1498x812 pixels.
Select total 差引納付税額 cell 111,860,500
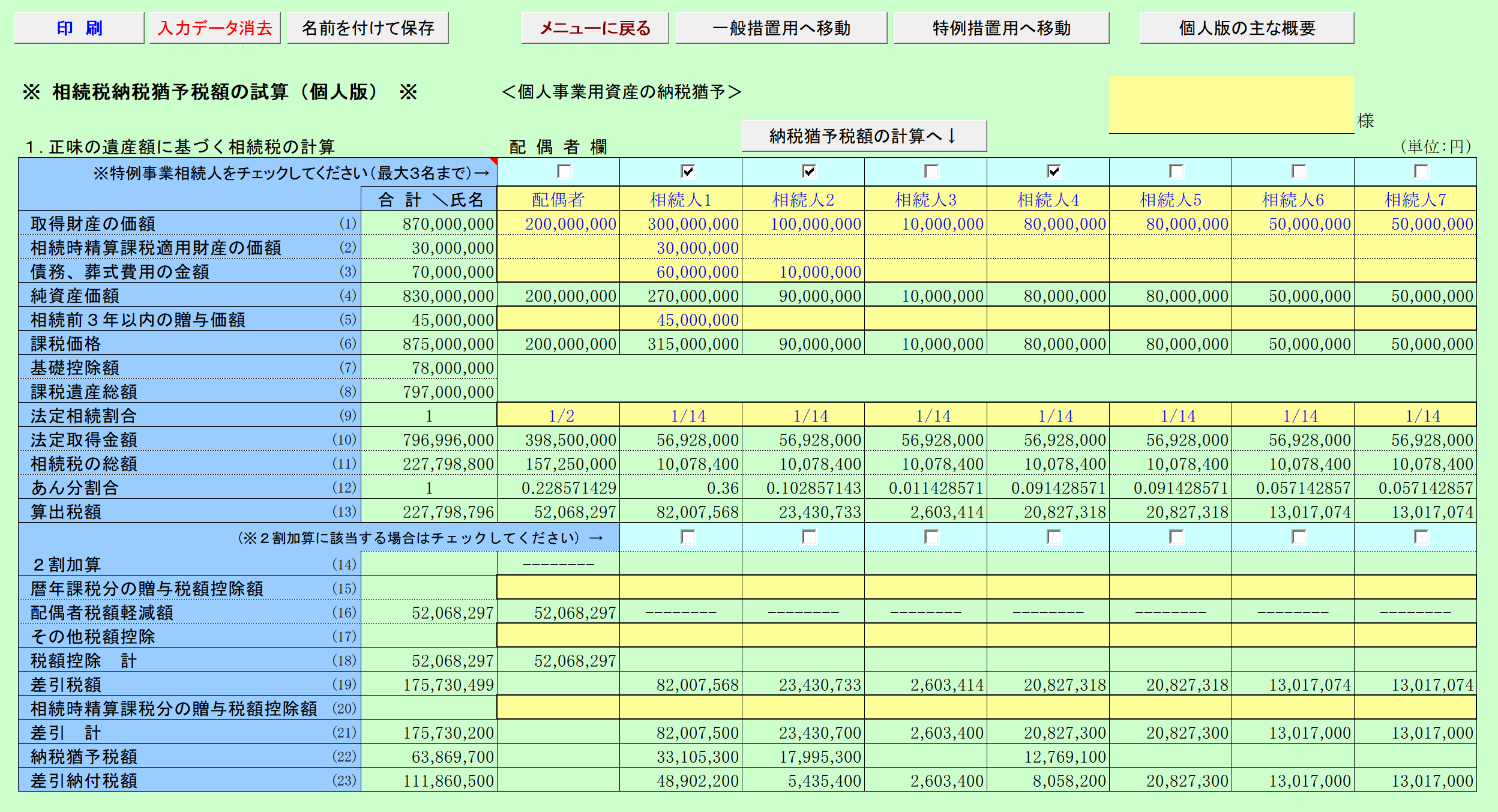pyautogui.click(x=429, y=780)
